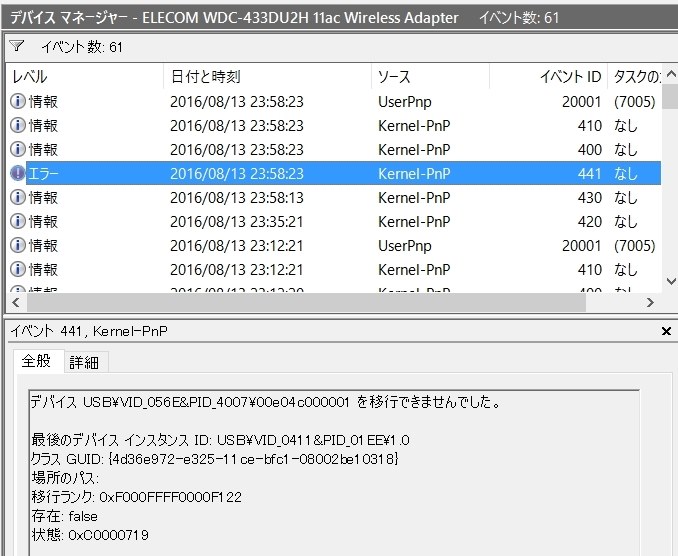678x556 pixels.
Task: Click event ID 400 cell
Action: pos(589,150)
